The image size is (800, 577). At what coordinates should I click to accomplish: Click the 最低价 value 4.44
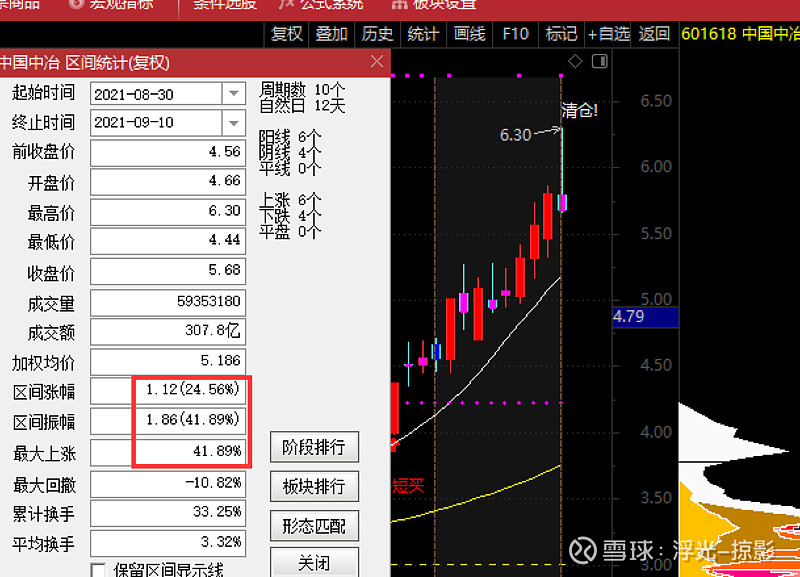point(168,241)
